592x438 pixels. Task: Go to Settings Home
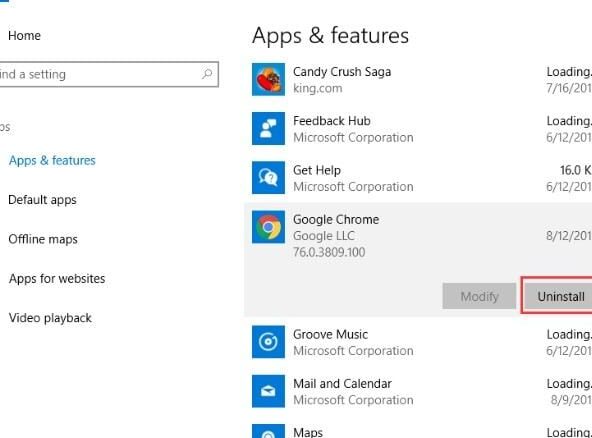coord(25,35)
